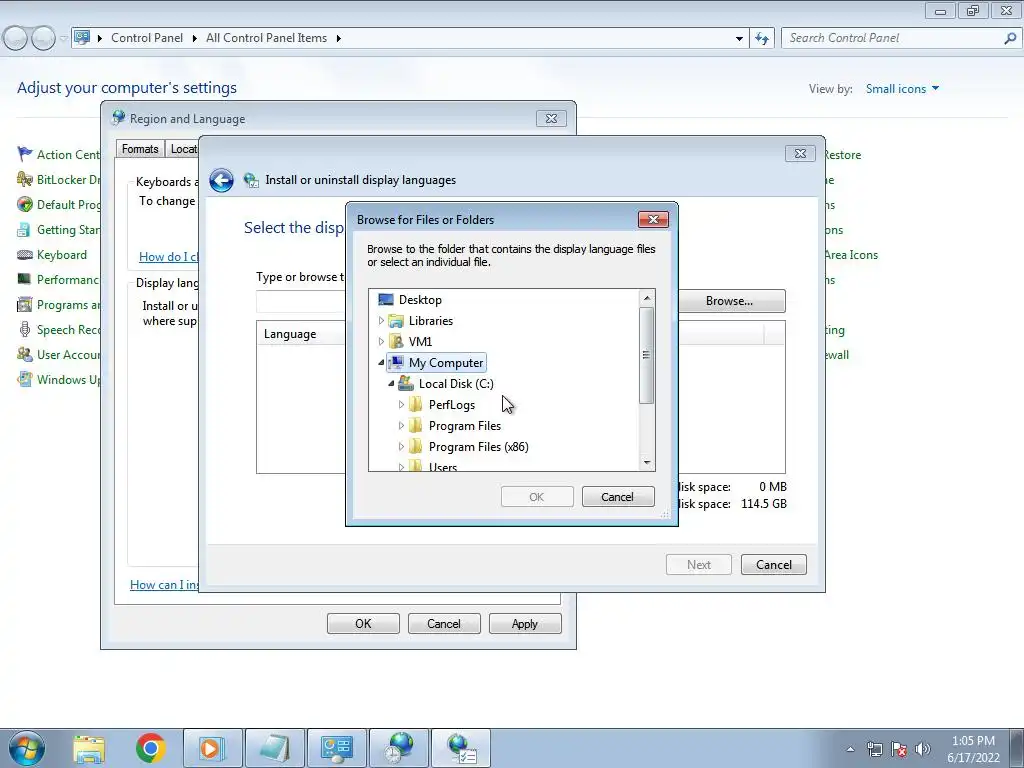
Task: Click the Keyboard link in Control Panel
Action: [x=62, y=255]
